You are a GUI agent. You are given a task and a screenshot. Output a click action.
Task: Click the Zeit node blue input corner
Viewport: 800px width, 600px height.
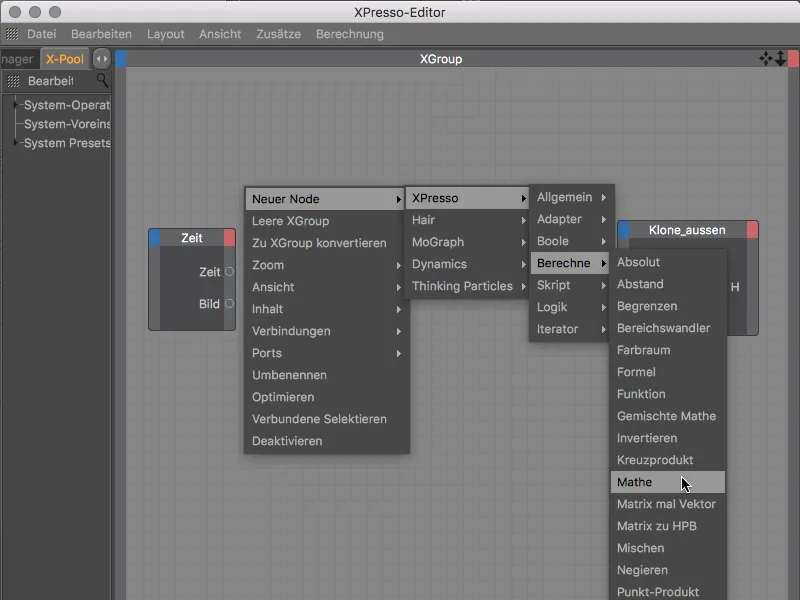pos(155,238)
